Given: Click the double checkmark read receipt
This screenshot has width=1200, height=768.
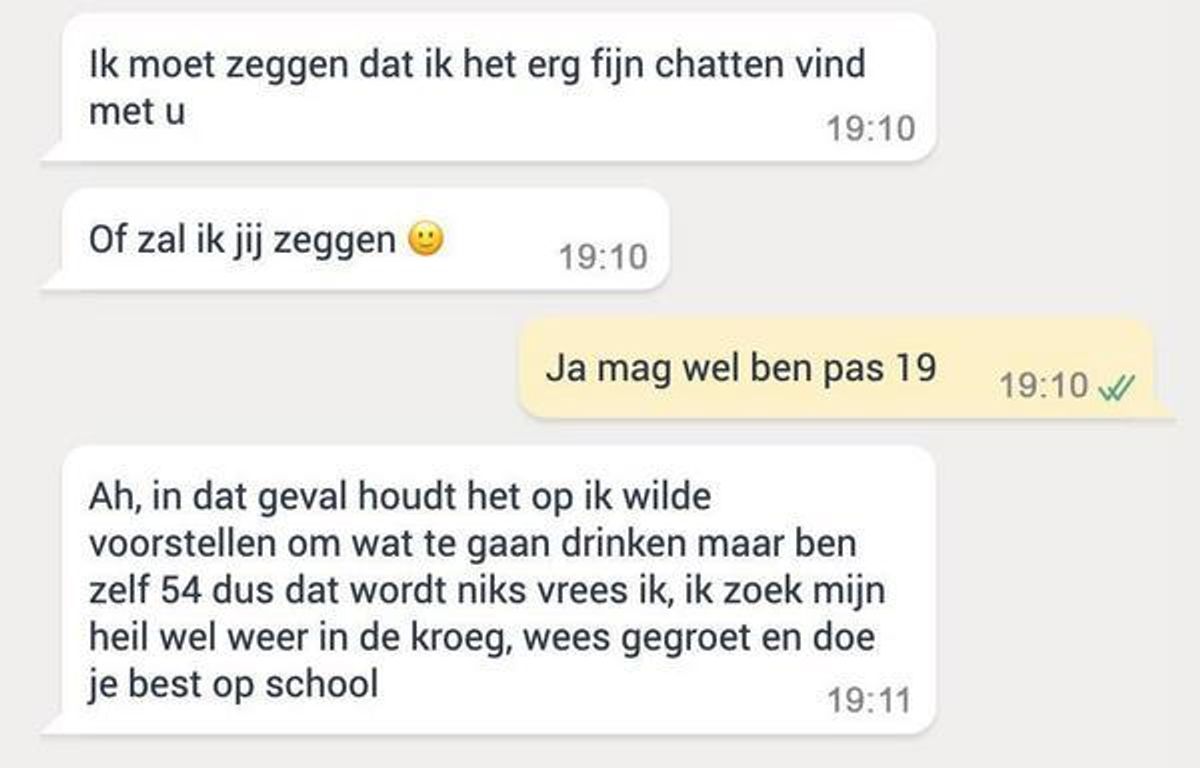Looking at the screenshot, I should point(1116,387).
